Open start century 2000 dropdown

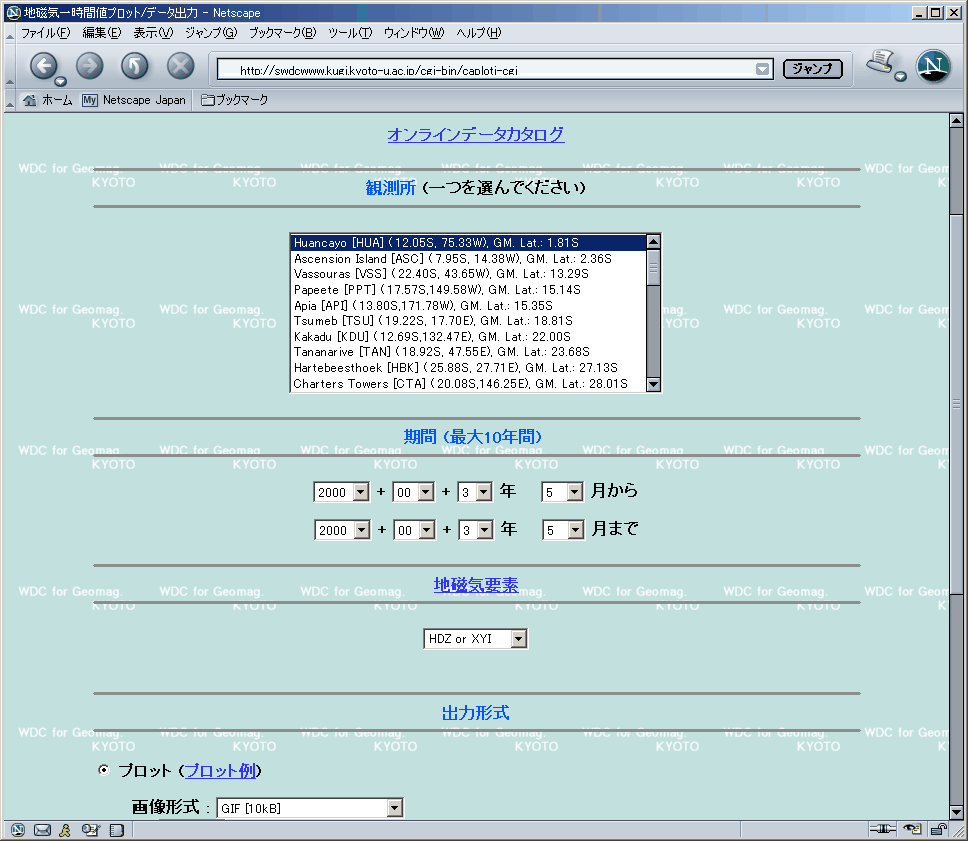click(x=341, y=492)
